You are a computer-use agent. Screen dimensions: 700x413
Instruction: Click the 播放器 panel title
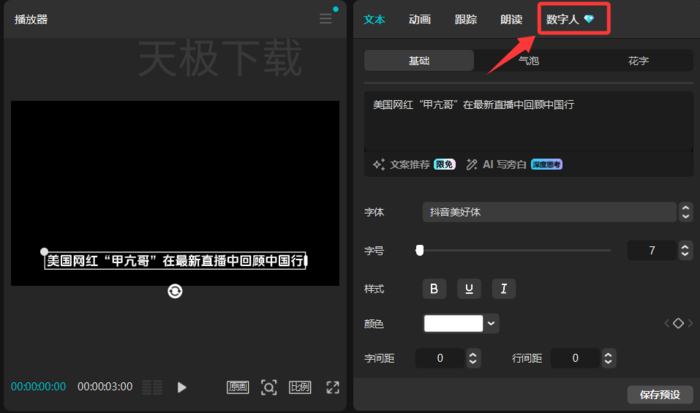(x=31, y=19)
